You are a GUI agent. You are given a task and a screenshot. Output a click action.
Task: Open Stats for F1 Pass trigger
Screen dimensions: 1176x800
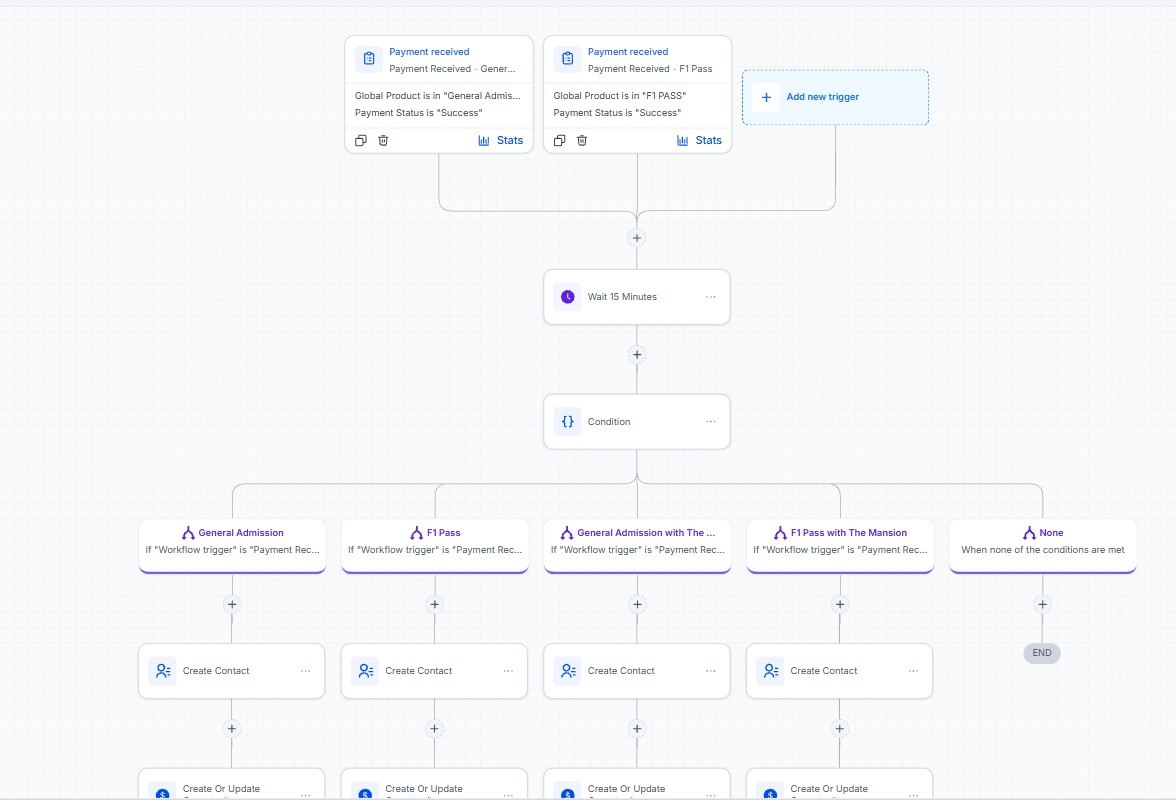tap(699, 140)
